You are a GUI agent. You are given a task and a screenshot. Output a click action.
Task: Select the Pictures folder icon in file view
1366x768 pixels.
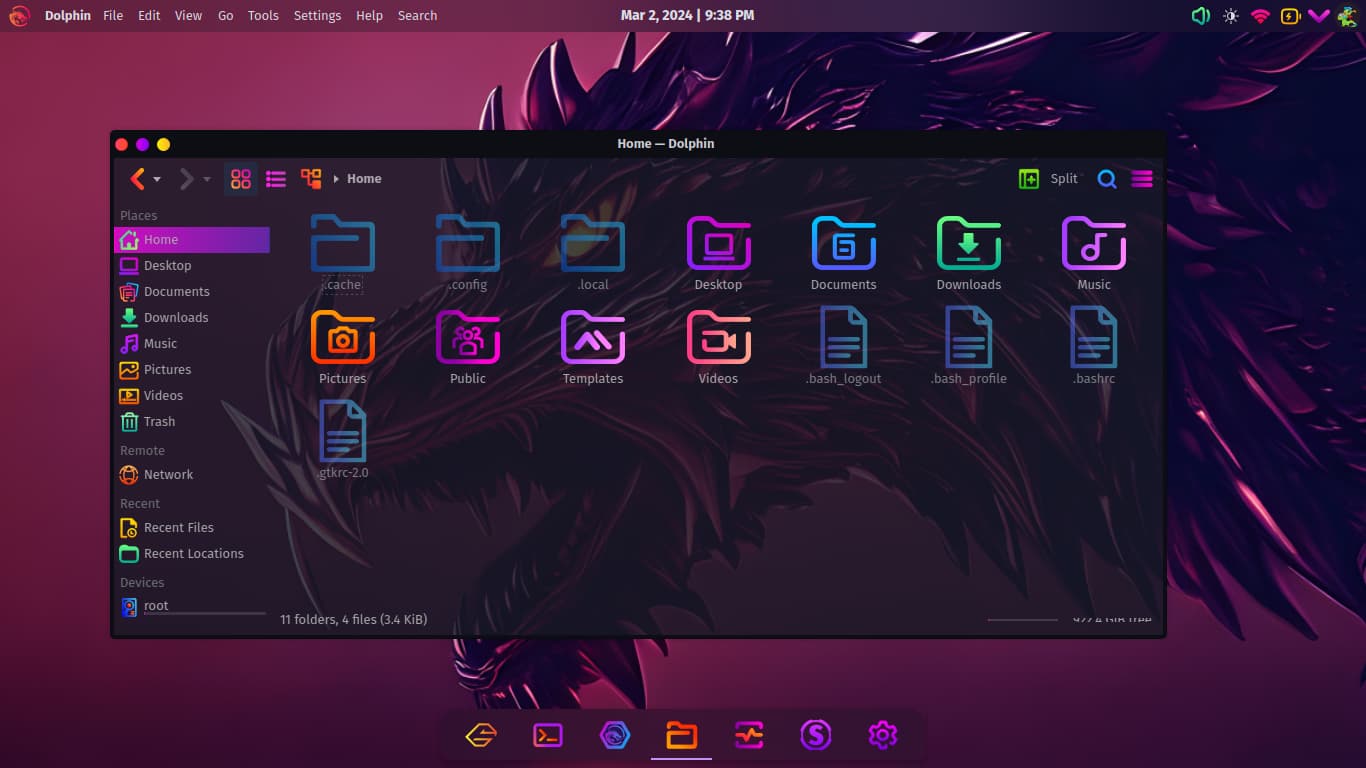[343, 337]
